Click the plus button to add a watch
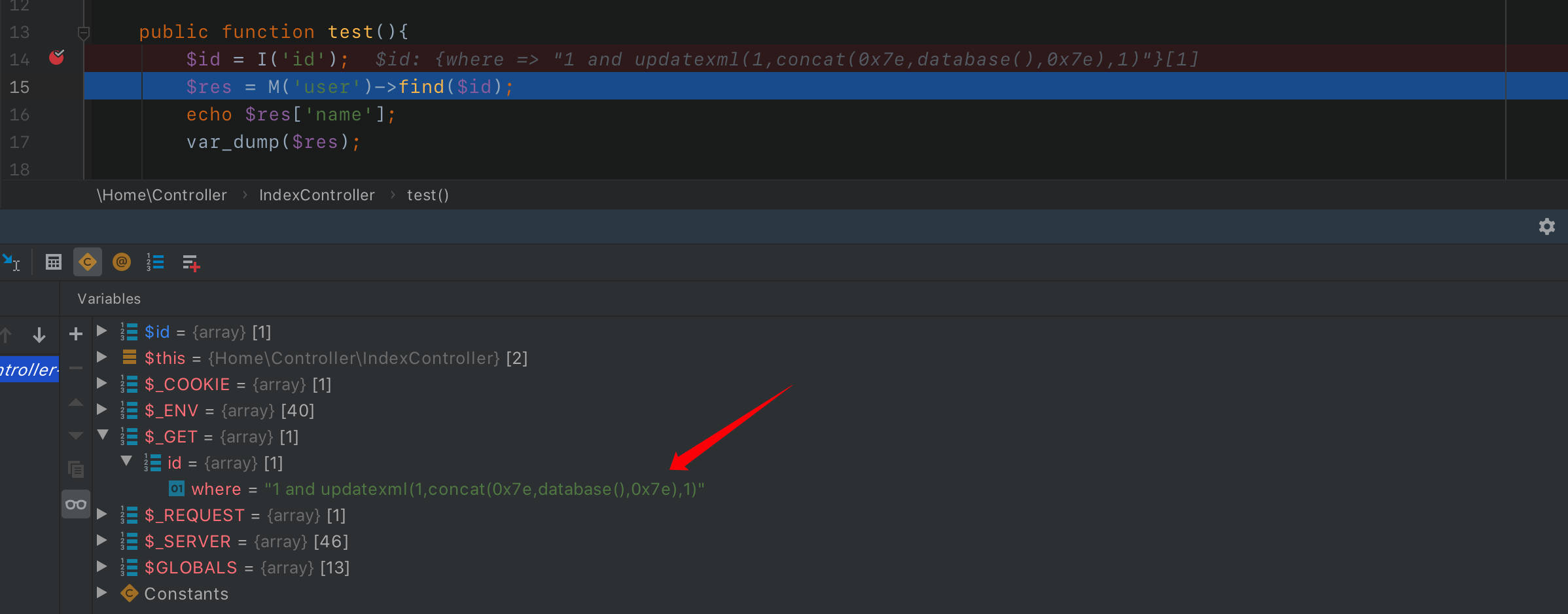The width and height of the screenshot is (1568, 614). pyautogui.click(x=75, y=334)
